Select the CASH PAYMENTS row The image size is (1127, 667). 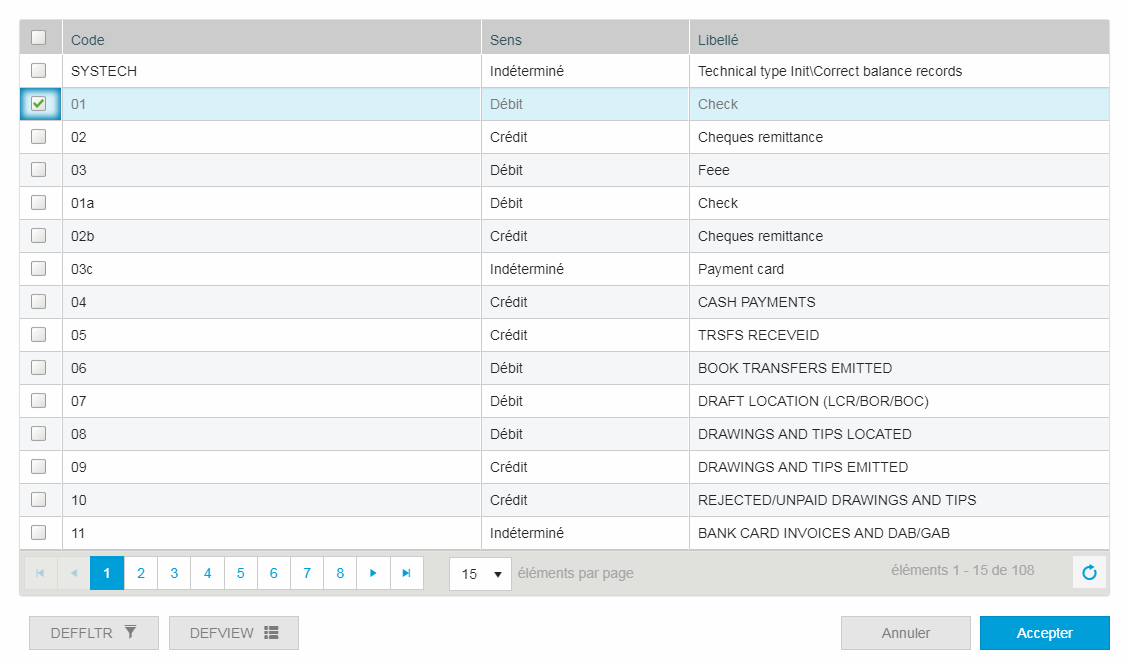[x=756, y=302]
